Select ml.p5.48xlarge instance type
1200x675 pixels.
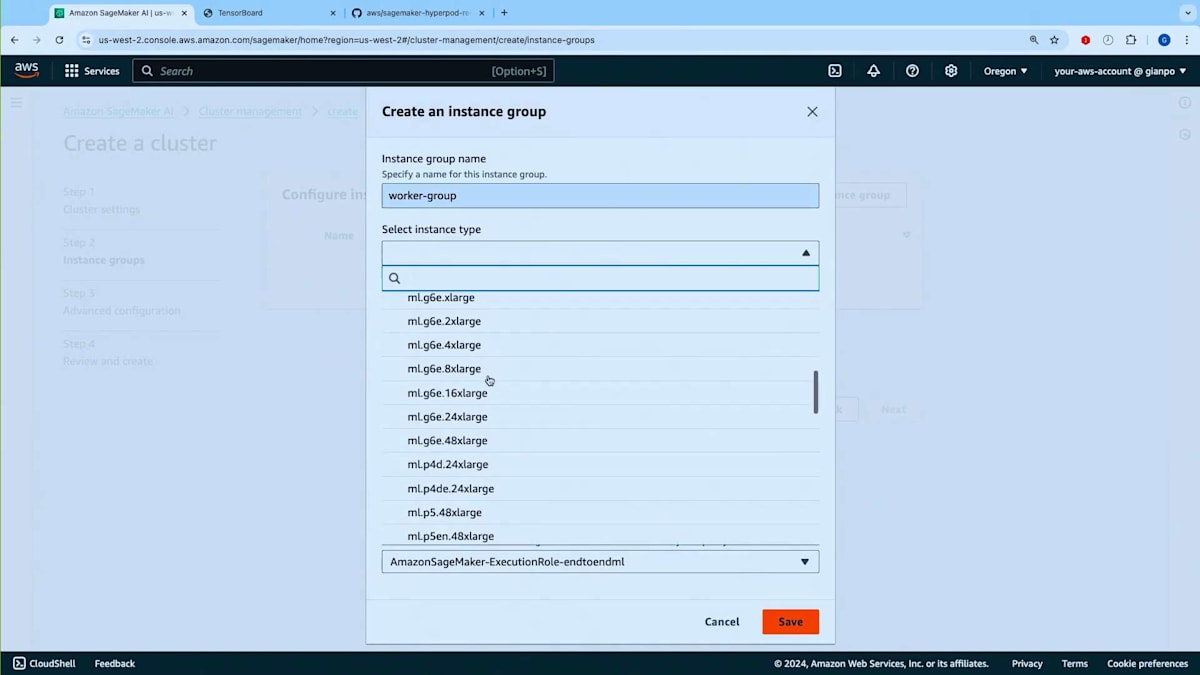tap(600, 513)
